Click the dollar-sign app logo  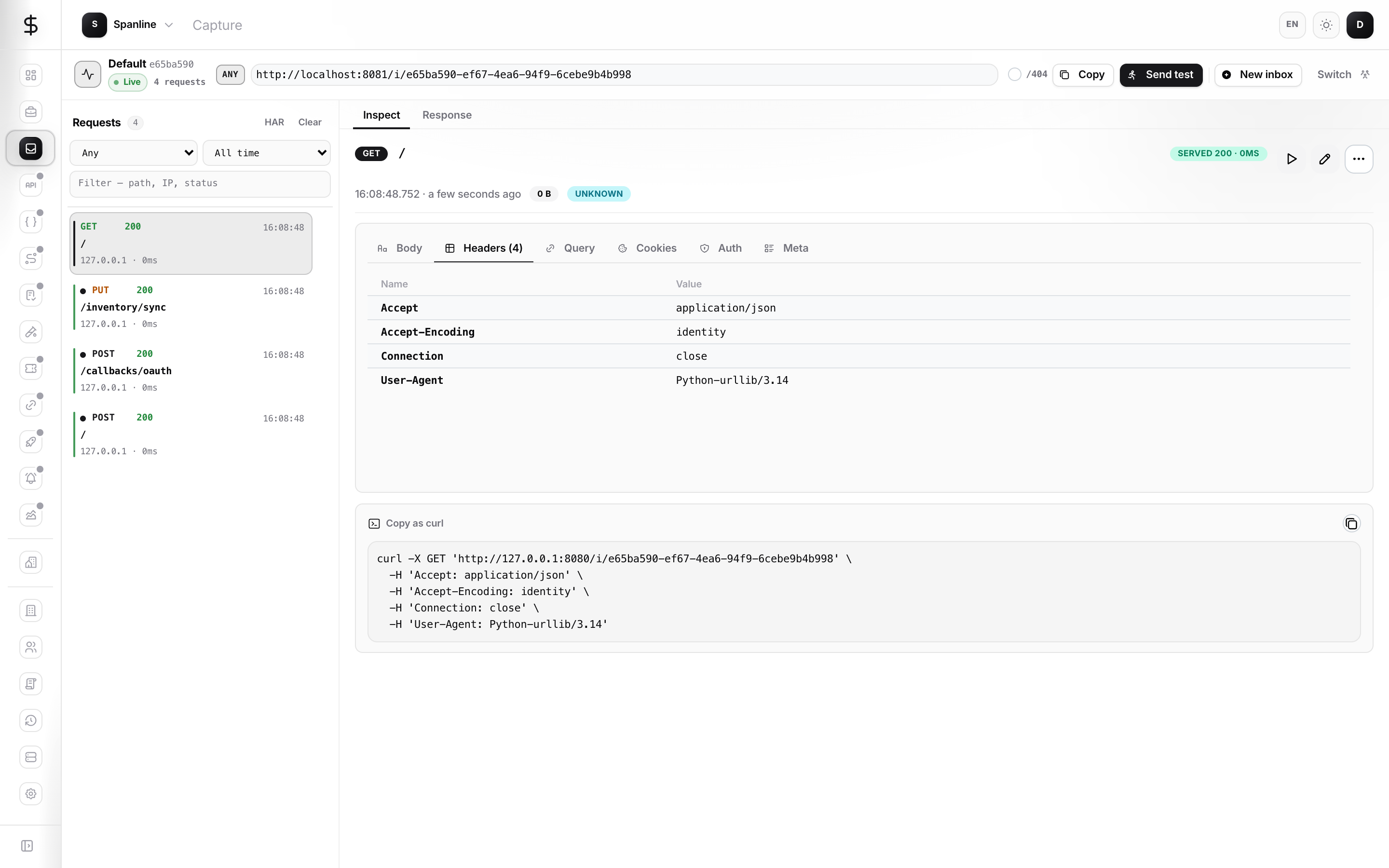(30, 25)
